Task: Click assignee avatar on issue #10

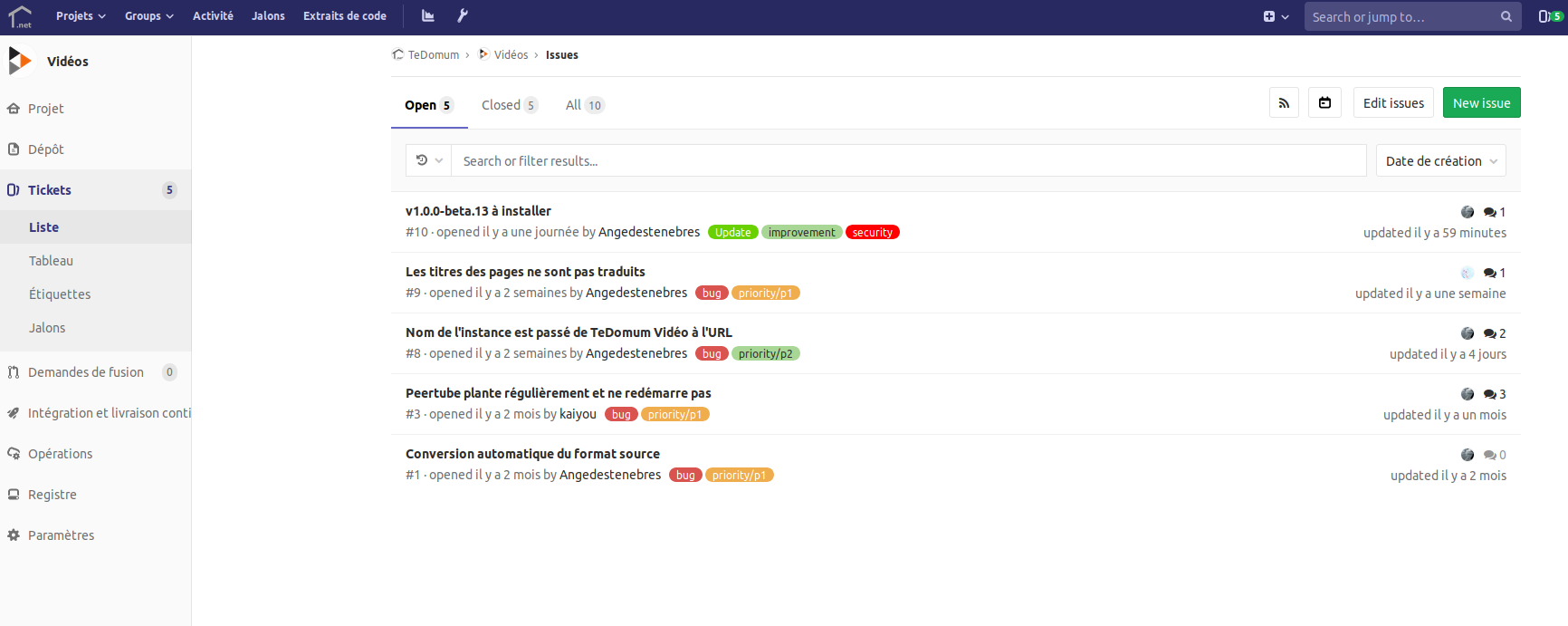Action: [1467, 212]
